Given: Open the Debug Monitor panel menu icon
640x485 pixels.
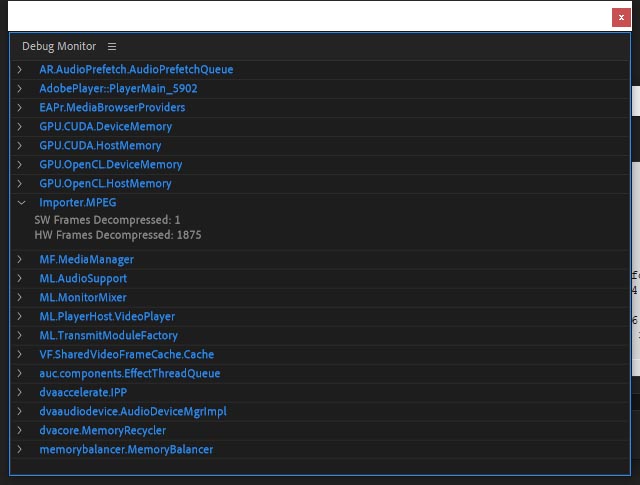Looking at the screenshot, I should pos(112,47).
